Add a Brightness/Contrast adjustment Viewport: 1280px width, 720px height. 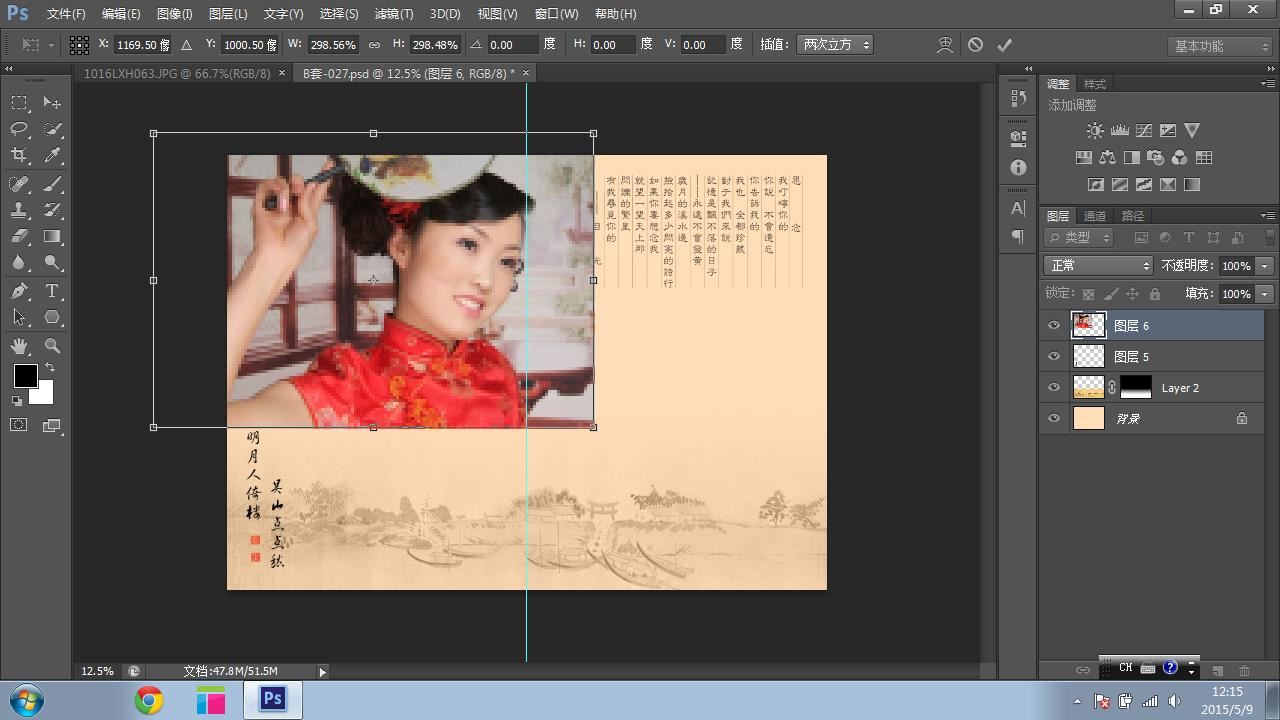pos(1096,131)
